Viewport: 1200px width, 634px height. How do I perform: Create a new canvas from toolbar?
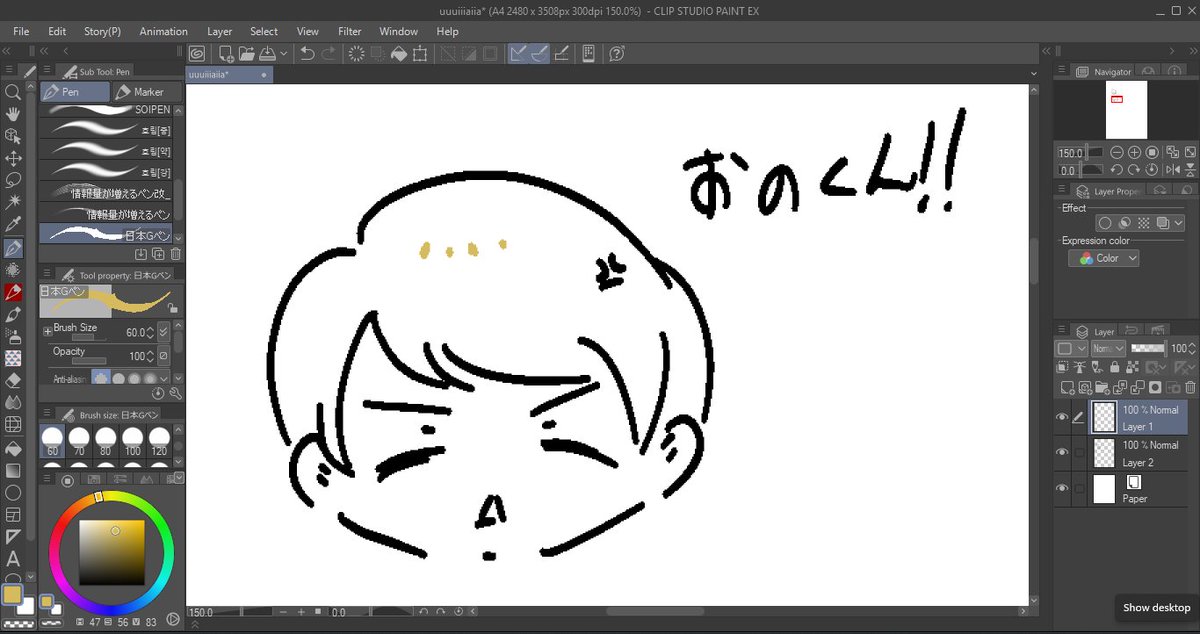(227, 53)
